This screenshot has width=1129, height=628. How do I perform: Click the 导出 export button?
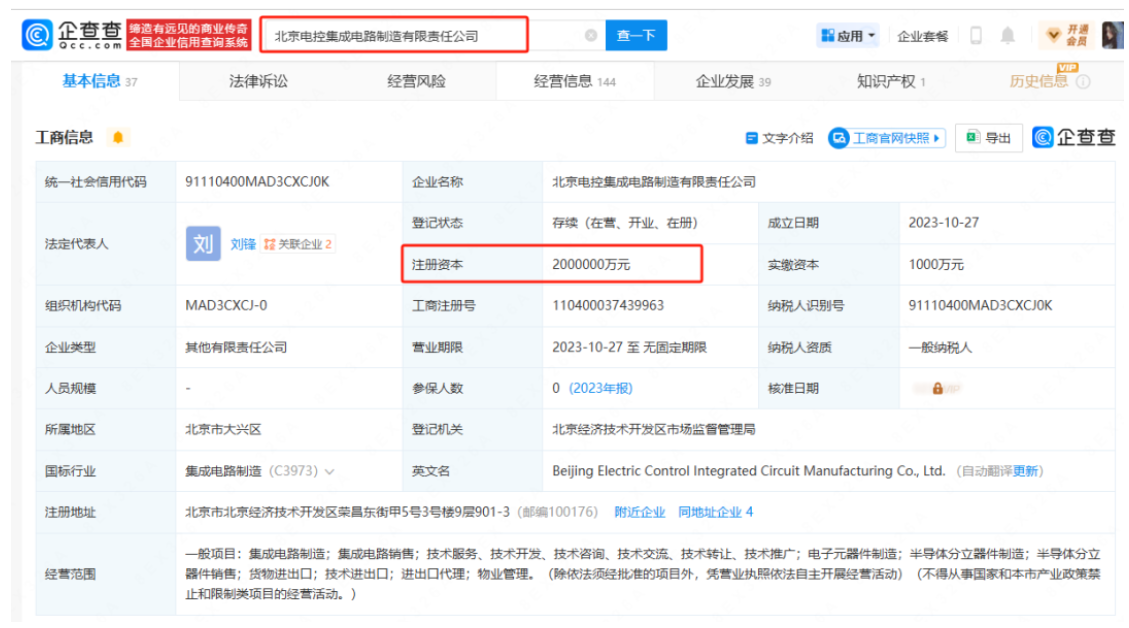coord(989,138)
